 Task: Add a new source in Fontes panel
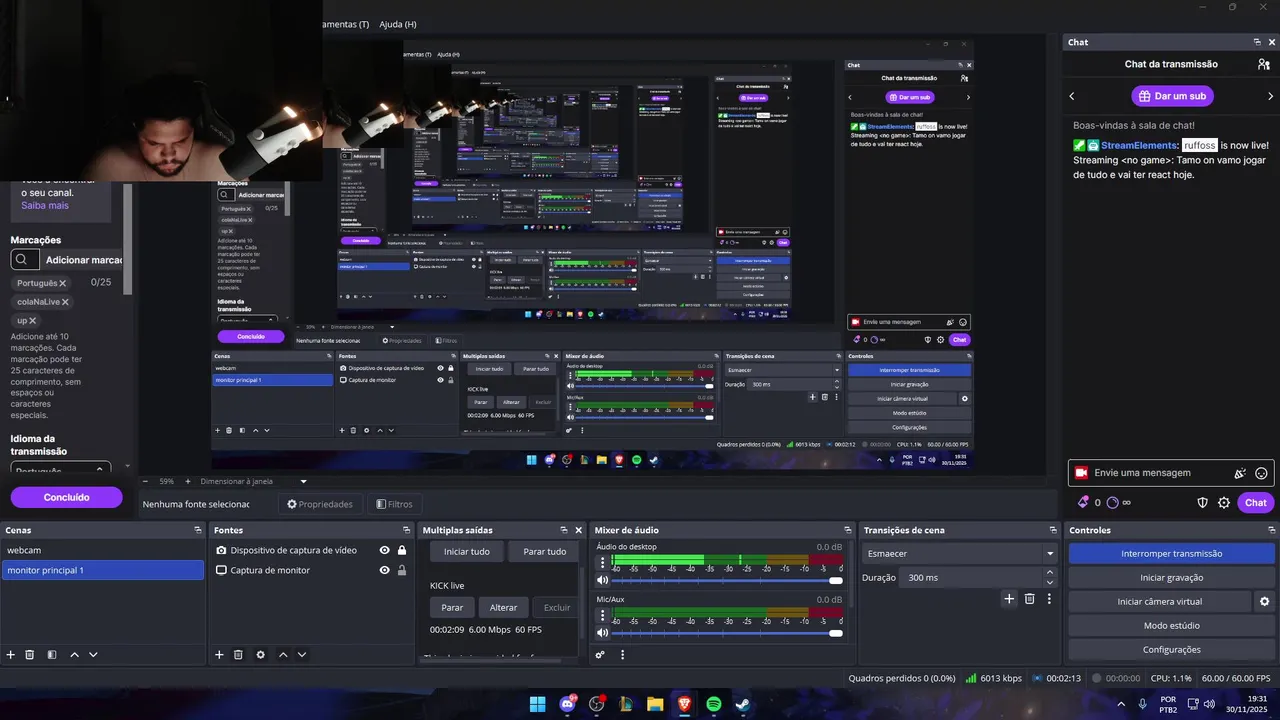coord(219,655)
